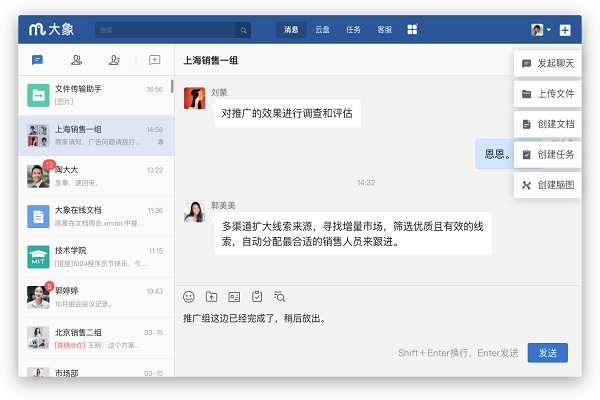The width and height of the screenshot is (600, 400).
Task: Click the task clipboard icon in chat toolbar
Action: pyautogui.click(x=257, y=297)
